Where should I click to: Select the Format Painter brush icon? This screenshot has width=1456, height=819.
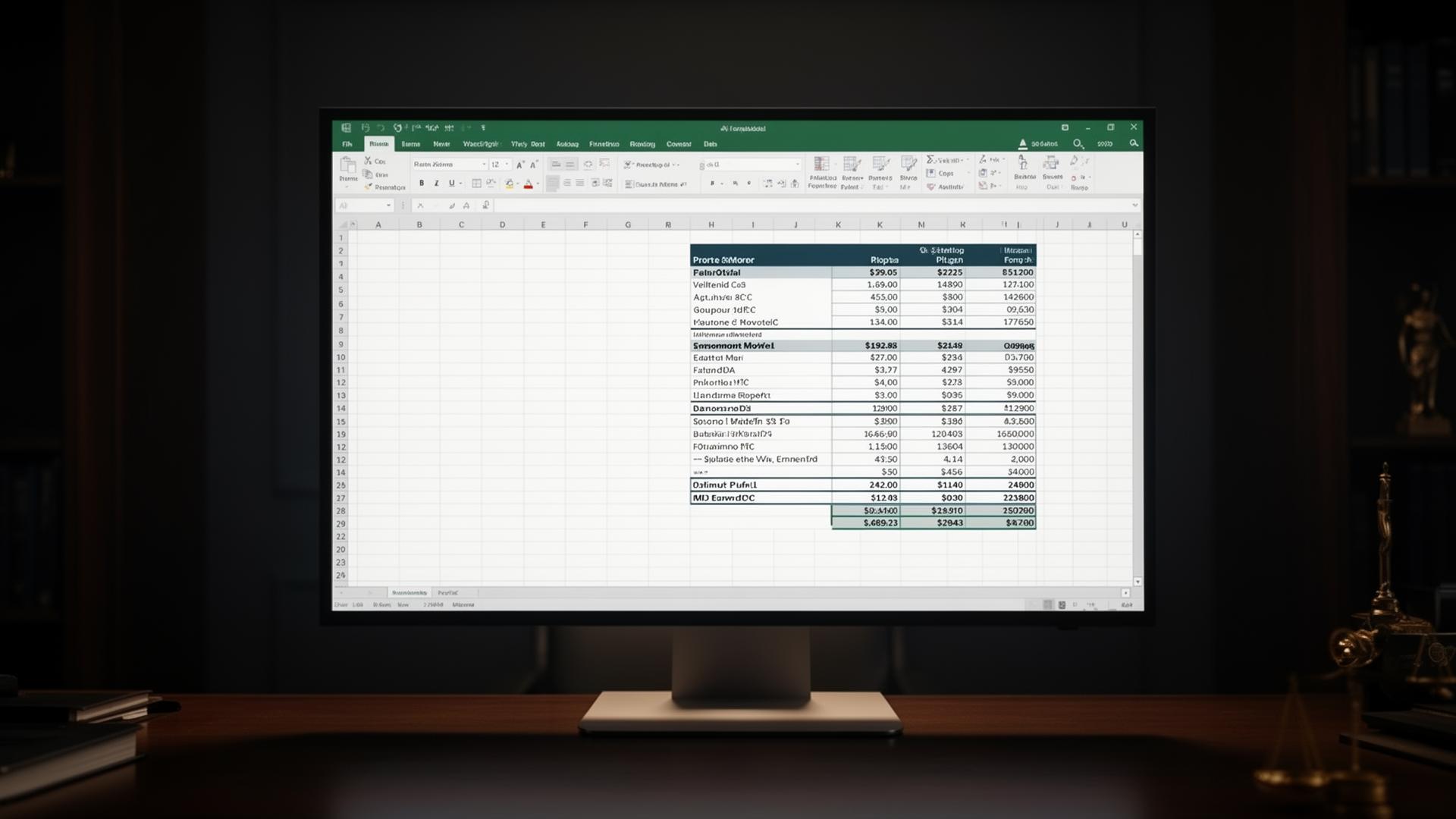pos(368,187)
